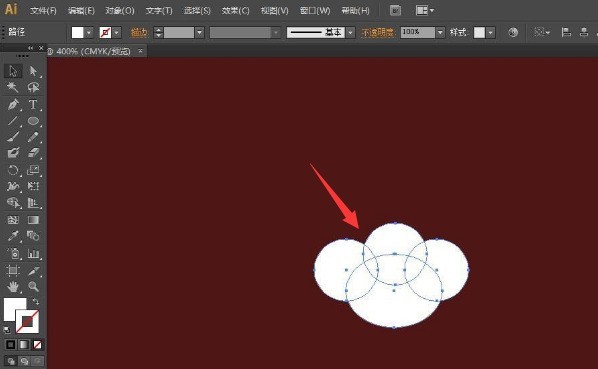This screenshot has height=369, width=598.
Task: Open the 对象(O) menu
Action: tap(120, 11)
